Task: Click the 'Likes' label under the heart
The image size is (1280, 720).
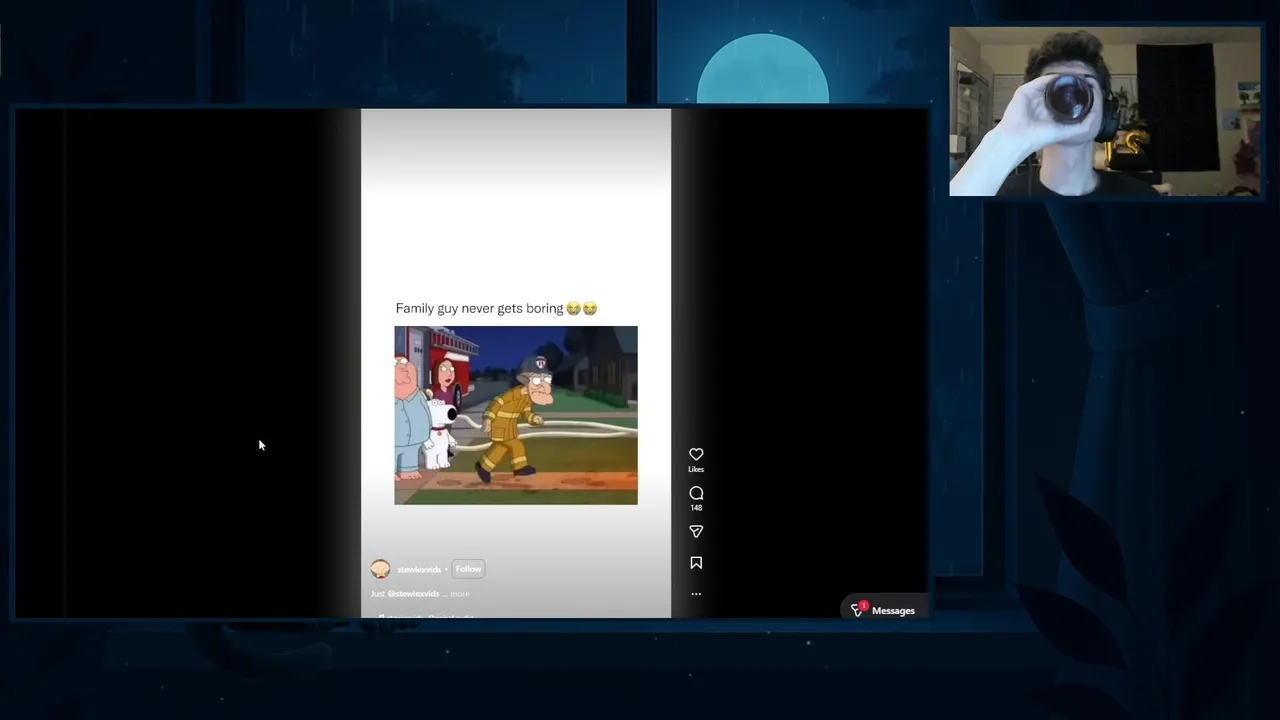Action: pos(696,469)
